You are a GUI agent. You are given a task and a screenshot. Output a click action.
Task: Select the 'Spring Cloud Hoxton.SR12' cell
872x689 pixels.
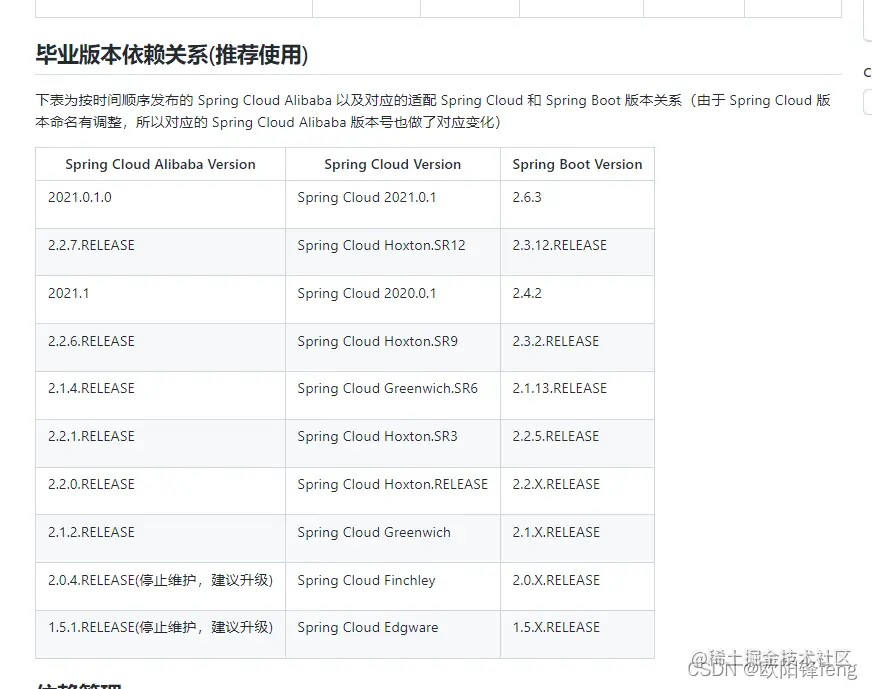point(393,252)
